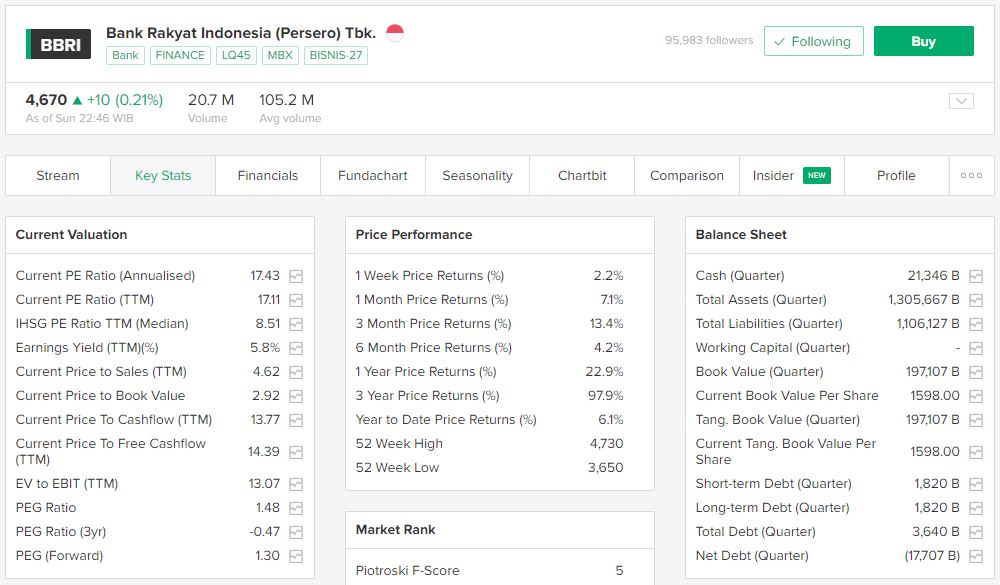Select the 52 Week High value 4,730
The height and width of the screenshot is (585, 1000).
coord(606,443)
